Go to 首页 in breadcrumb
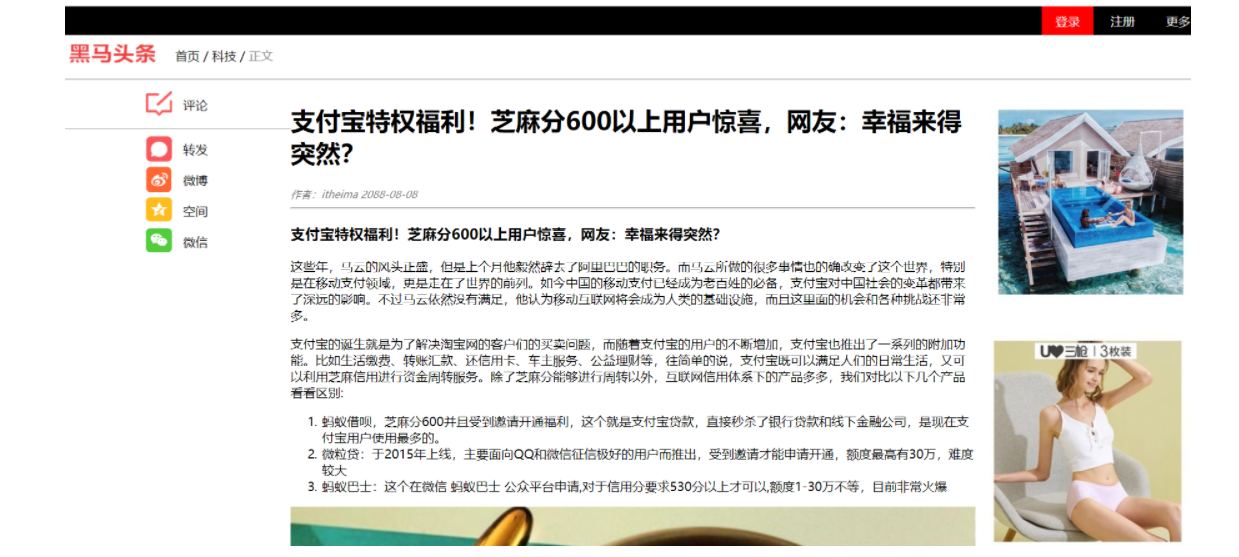The width and height of the screenshot is (1239, 557). tap(187, 56)
